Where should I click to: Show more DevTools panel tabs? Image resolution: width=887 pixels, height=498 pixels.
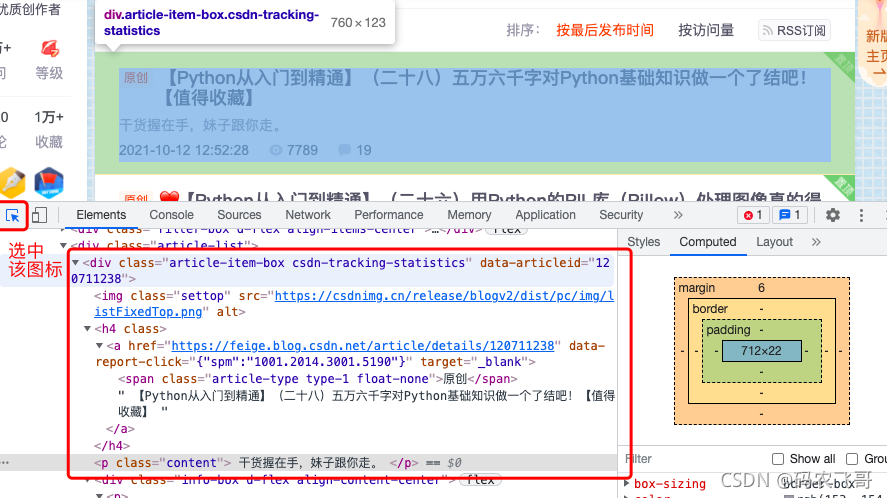[678, 215]
